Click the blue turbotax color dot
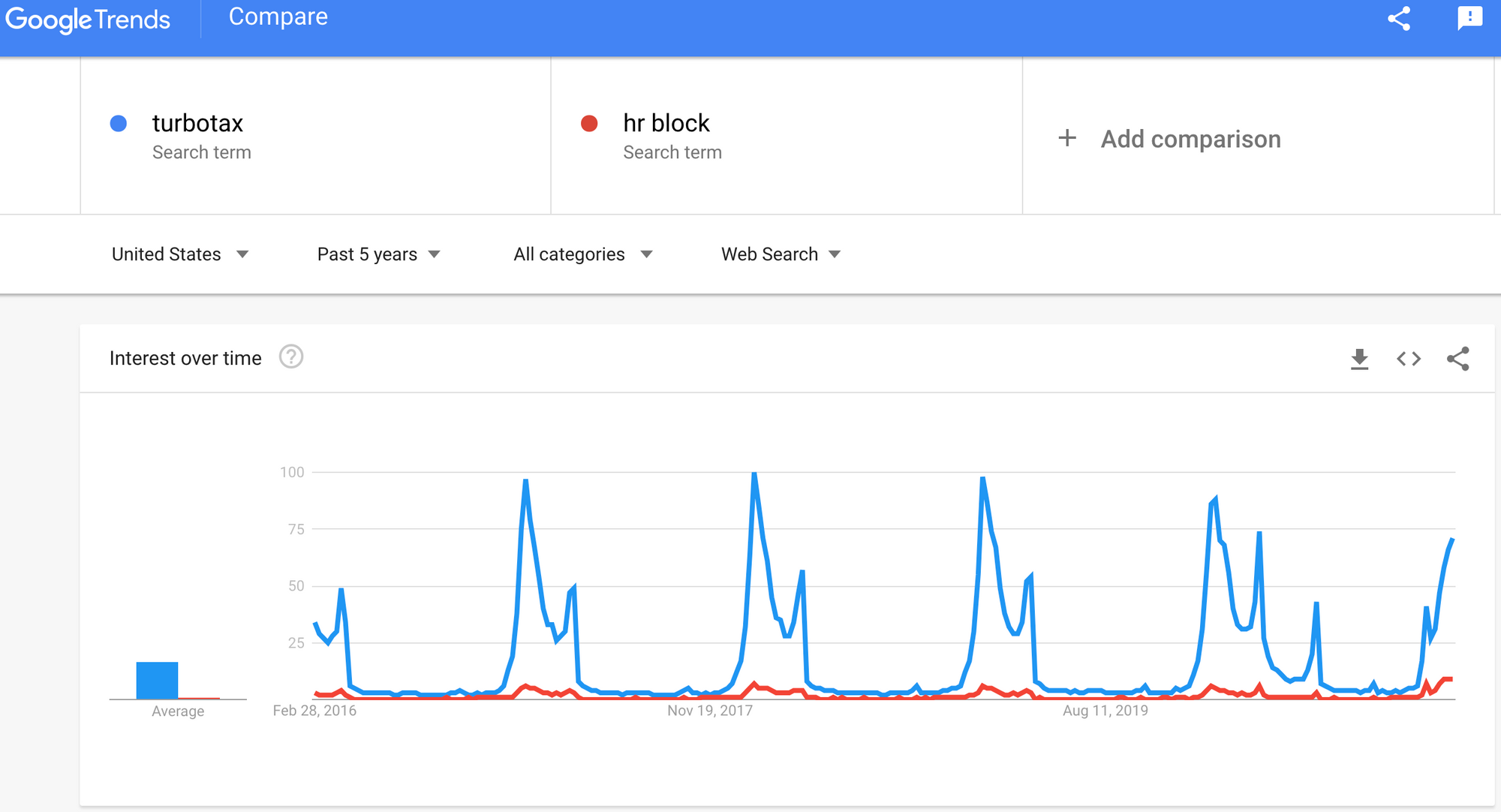This screenshot has height=812, width=1501. tap(119, 124)
